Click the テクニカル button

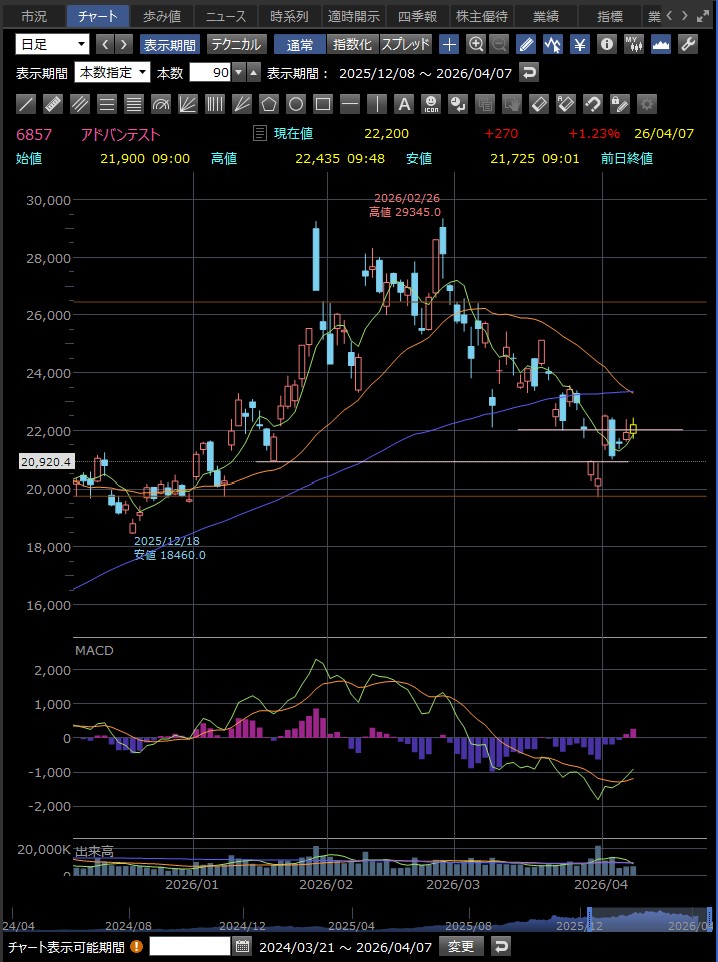point(236,44)
